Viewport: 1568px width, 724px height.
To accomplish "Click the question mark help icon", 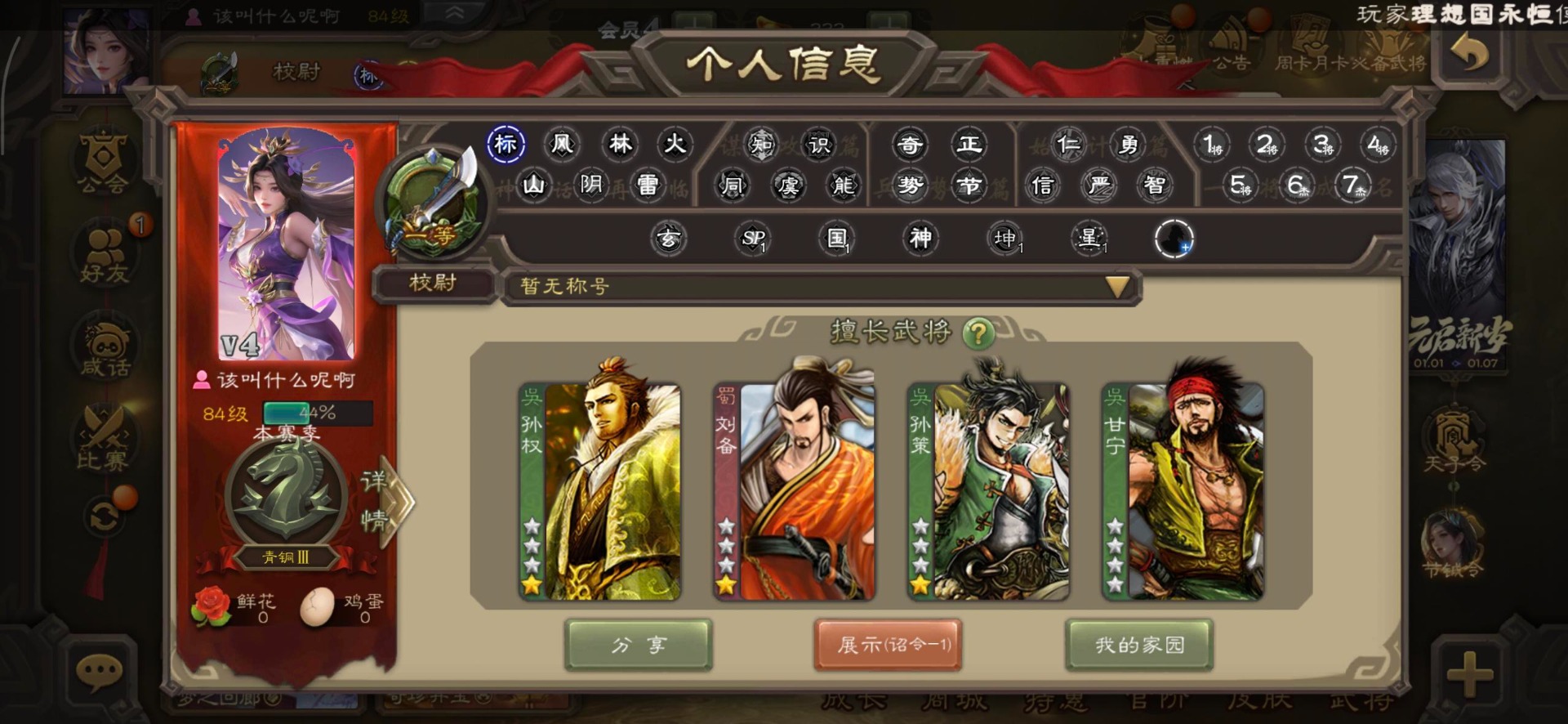I will [978, 333].
